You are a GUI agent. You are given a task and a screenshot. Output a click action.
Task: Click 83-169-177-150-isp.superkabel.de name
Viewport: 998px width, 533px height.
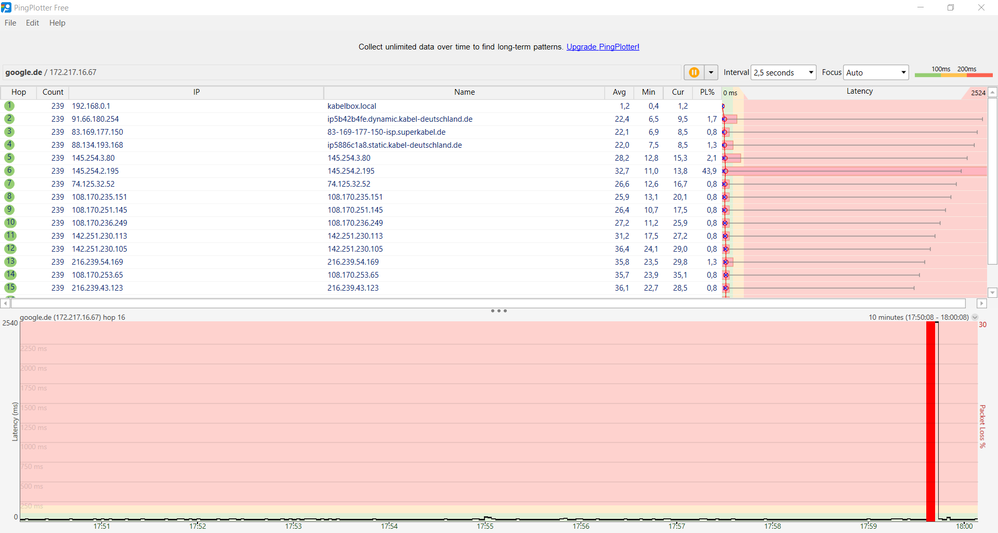[386, 132]
